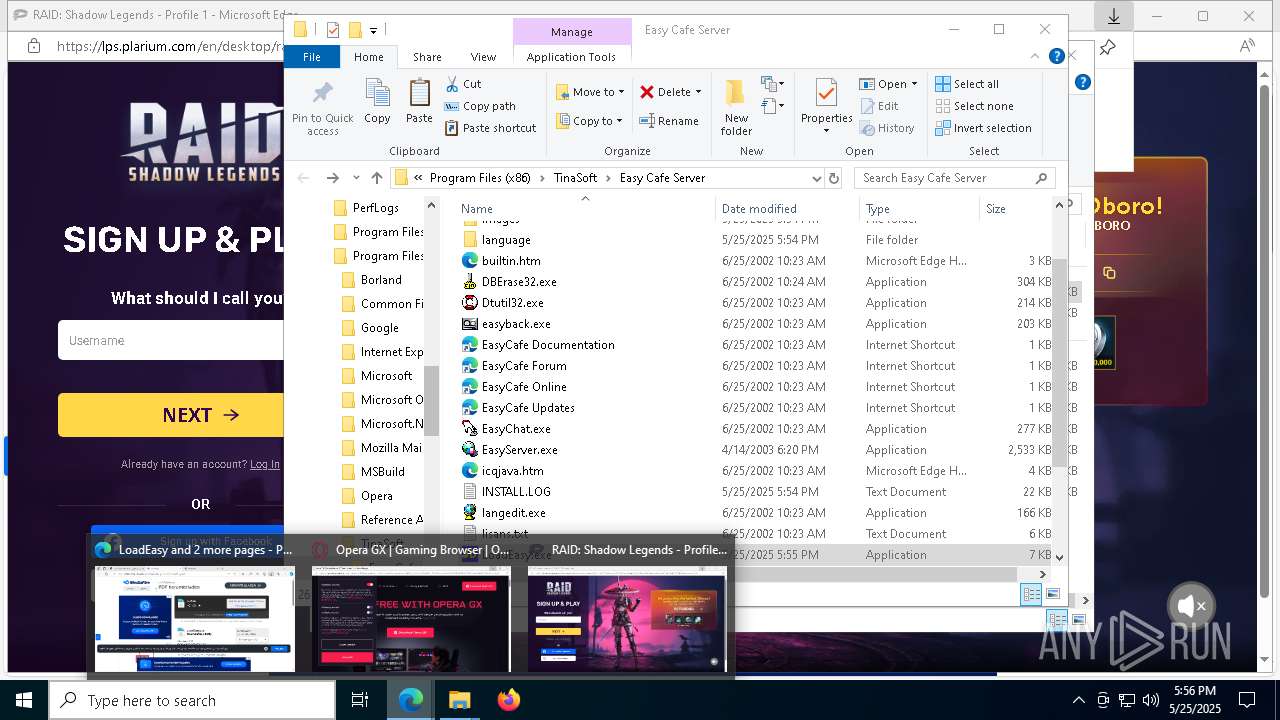Expand the address bar history dropdown
This screenshot has height=720, width=1280.
[817, 178]
